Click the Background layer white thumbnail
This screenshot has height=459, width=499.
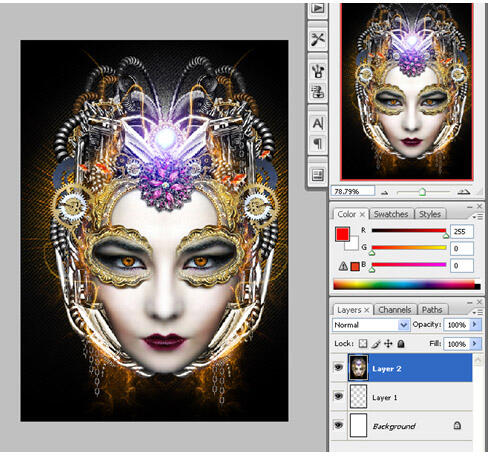click(358, 425)
